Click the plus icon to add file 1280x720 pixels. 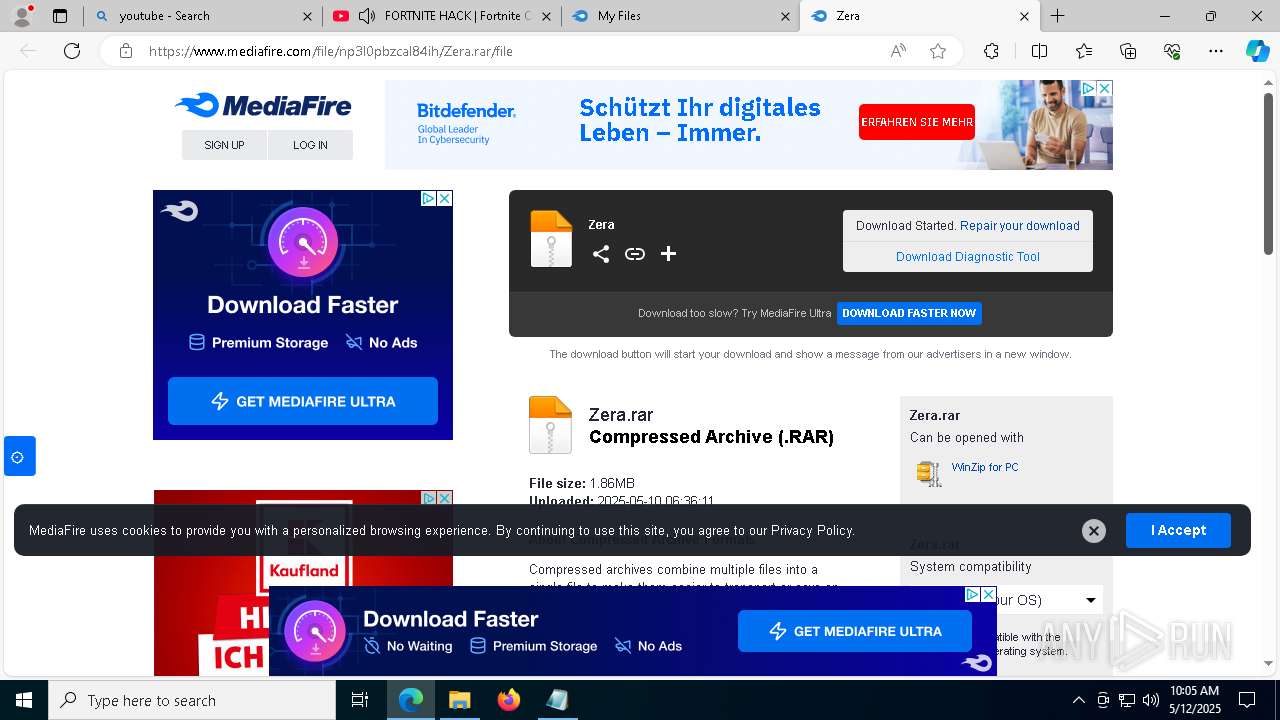(x=669, y=254)
